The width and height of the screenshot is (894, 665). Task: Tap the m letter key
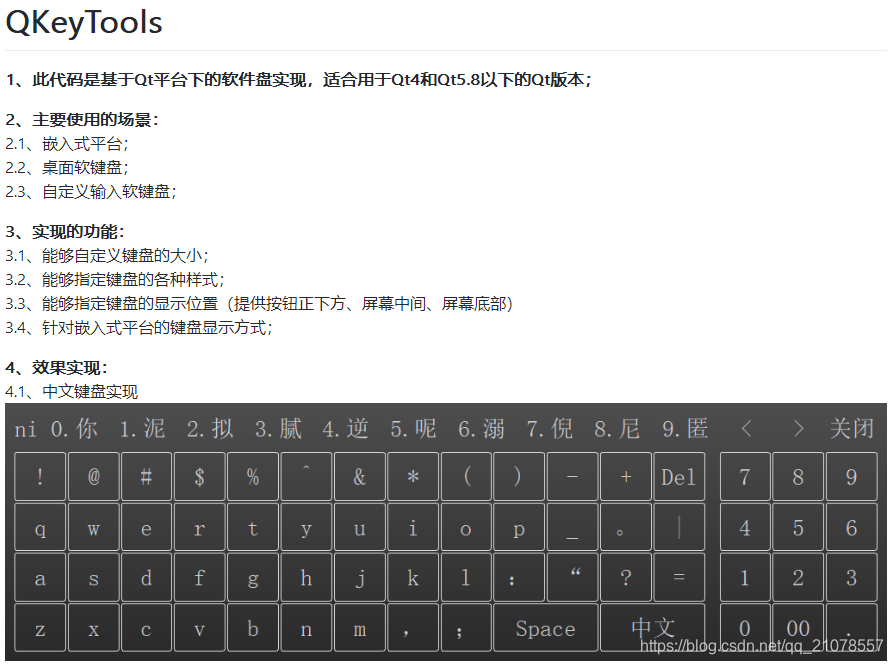pos(359,627)
